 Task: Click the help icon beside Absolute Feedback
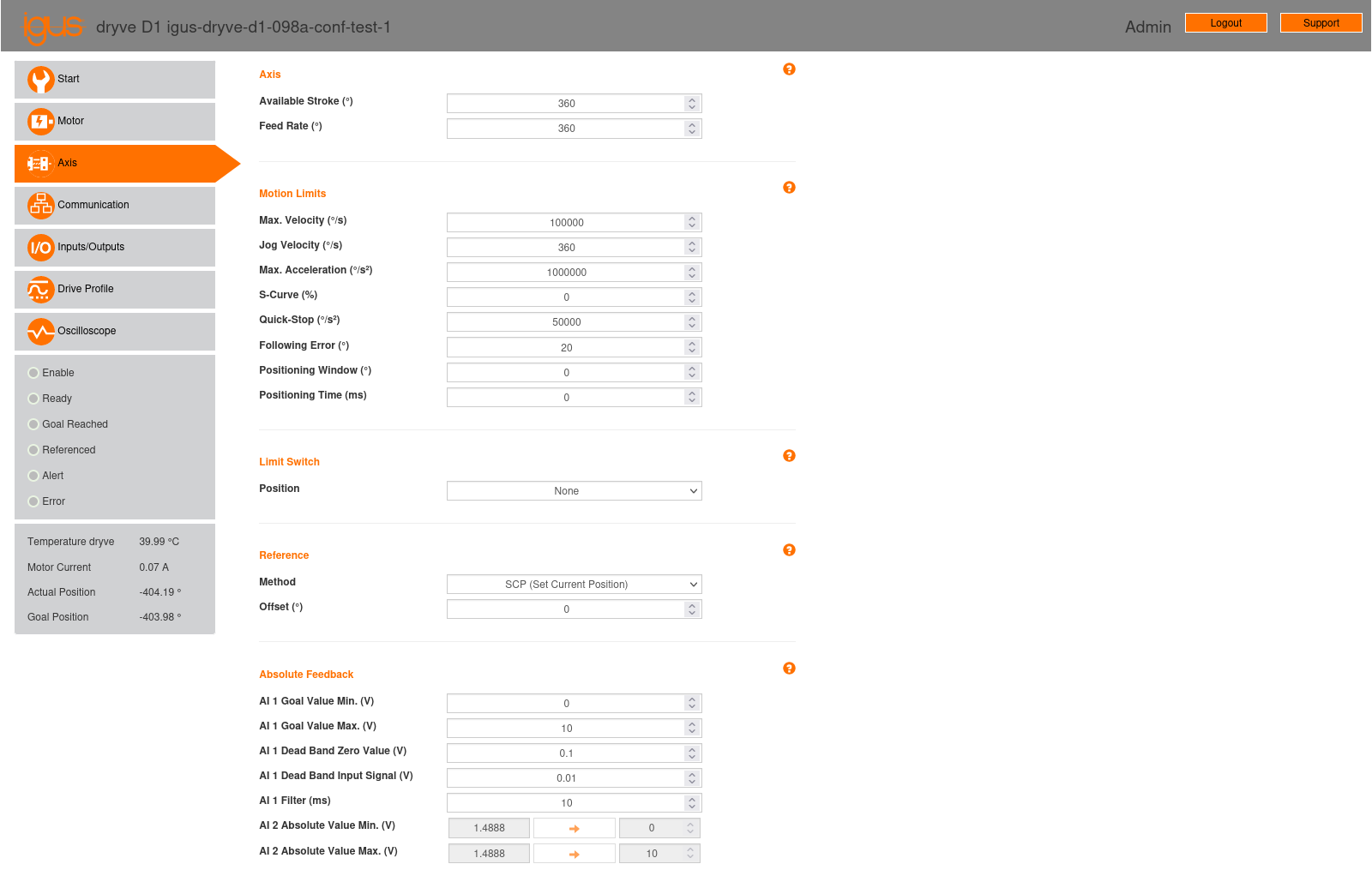[789, 669]
